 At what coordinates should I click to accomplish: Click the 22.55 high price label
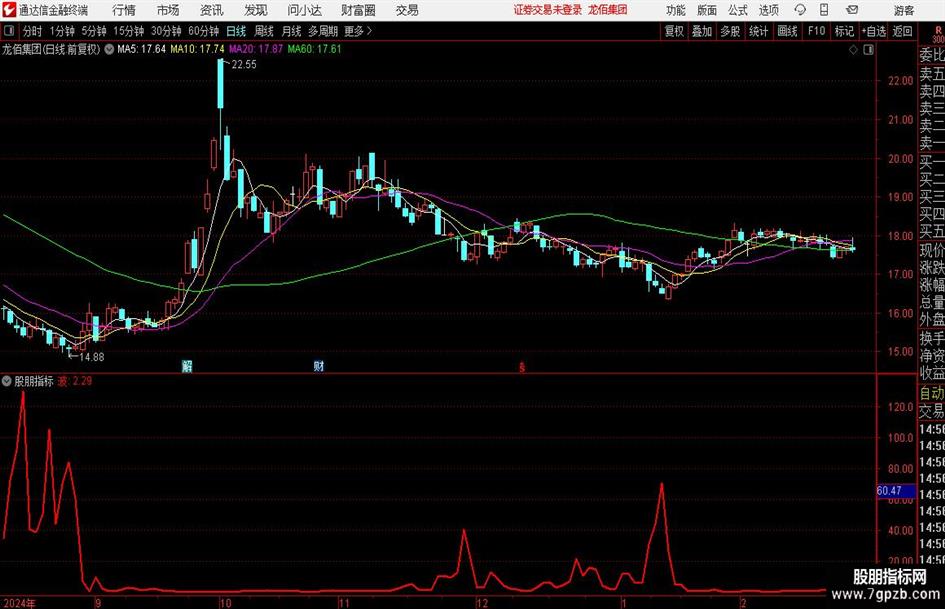(x=244, y=65)
